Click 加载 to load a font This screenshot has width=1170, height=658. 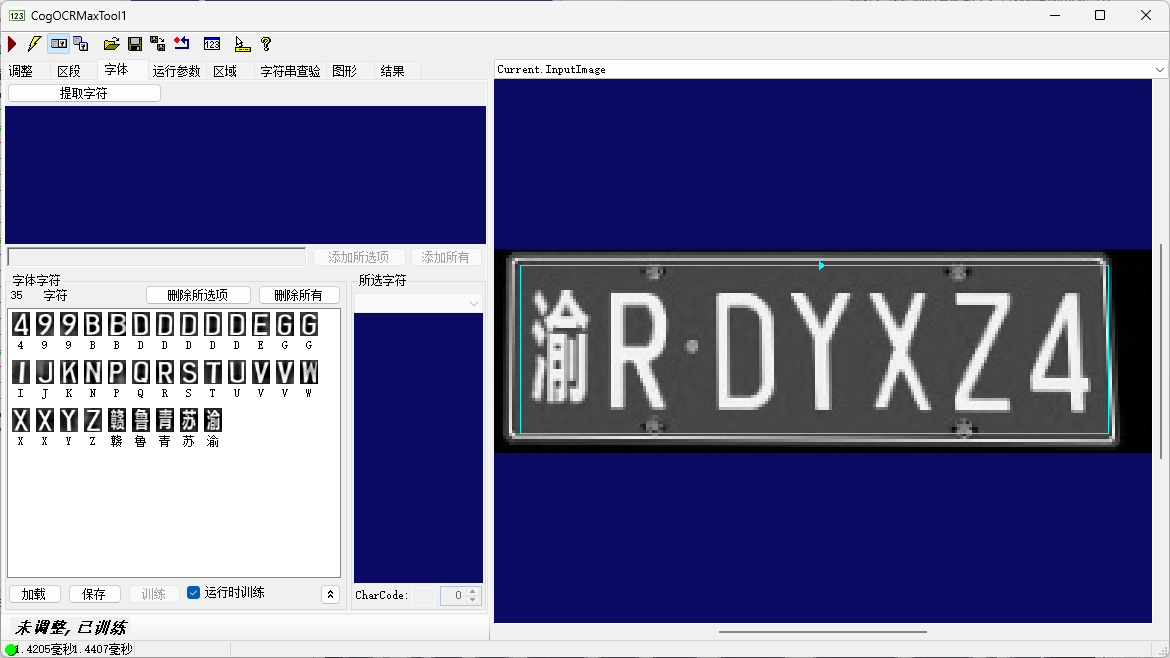(34, 594)
